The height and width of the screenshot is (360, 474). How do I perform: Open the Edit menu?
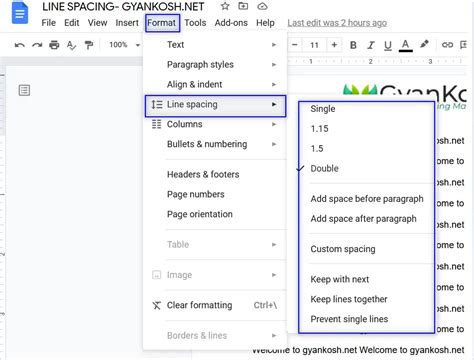(72, 23)
